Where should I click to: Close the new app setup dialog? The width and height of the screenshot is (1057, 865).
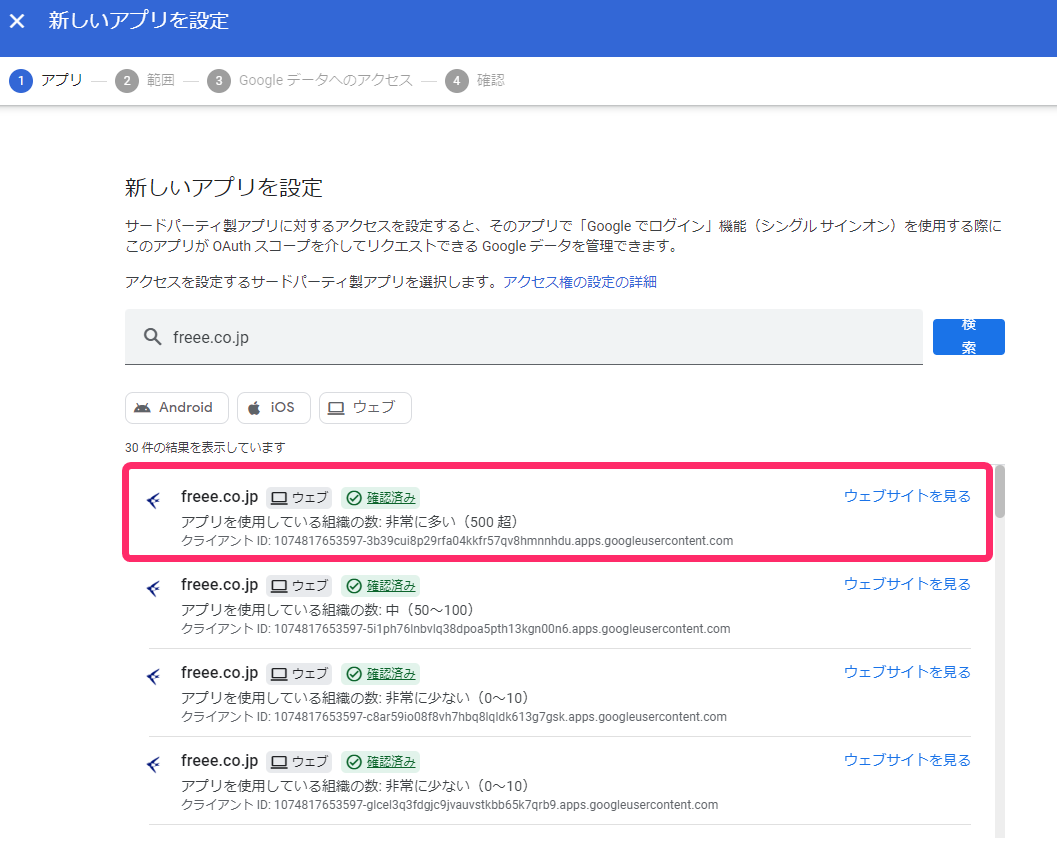[18, 21]
